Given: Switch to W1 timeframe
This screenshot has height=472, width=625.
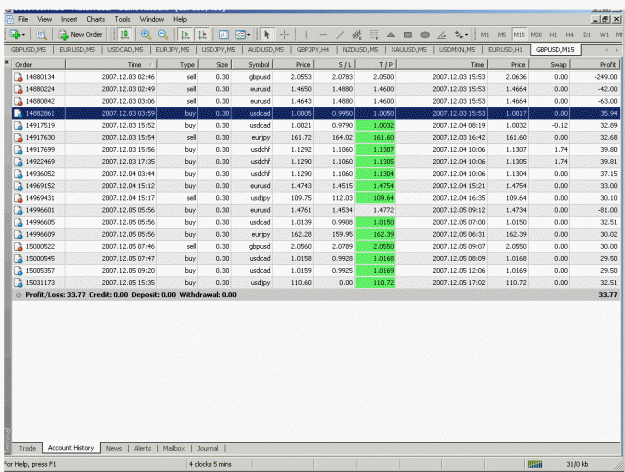Looking at the screenshot, I should coord(604,35).
